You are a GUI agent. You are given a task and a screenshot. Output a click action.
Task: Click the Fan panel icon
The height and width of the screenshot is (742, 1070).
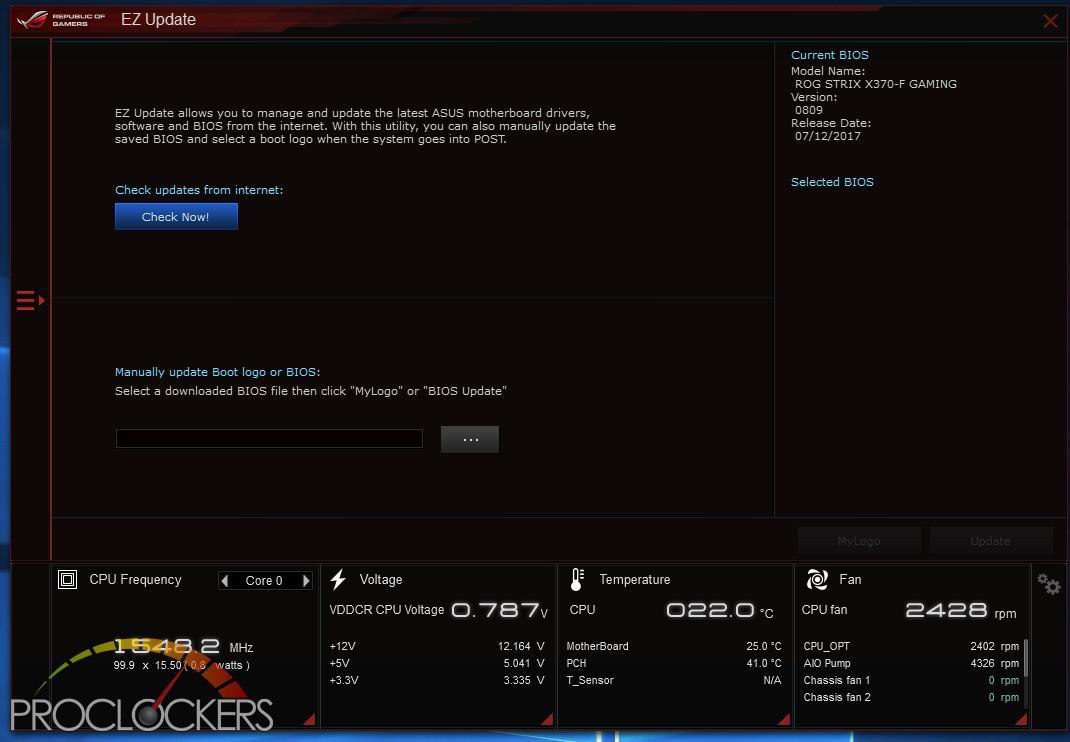tap(817, 580)
